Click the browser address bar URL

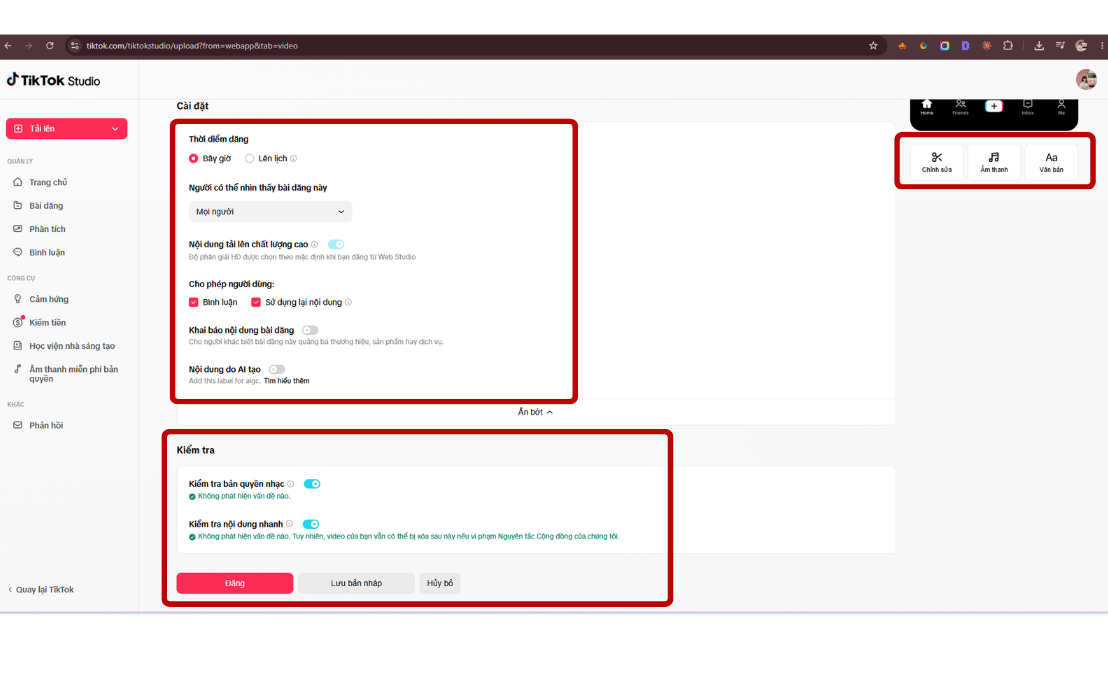click(x=192, y=46)
